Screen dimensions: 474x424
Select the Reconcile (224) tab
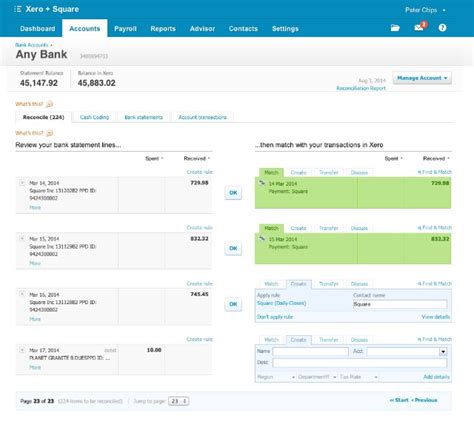point(43,117)
